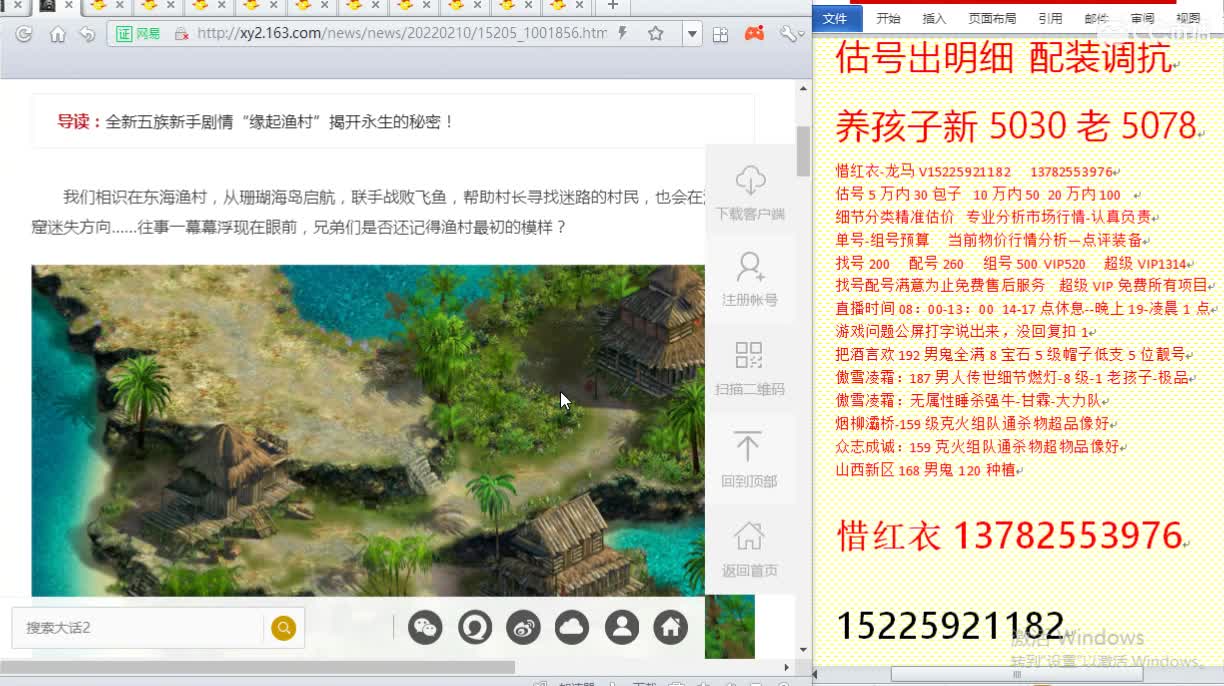1224x686 pixels.
Task: Click line 众志成城:159 克火组队 in document
Action: pyautogui.click(x=977, y=447)
